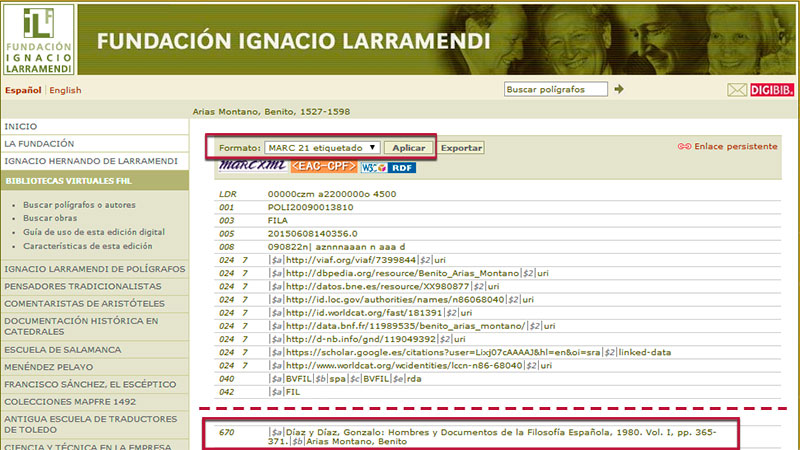
Task: Click the id.loc.gov n86068040 URI text
Action: 395,300
